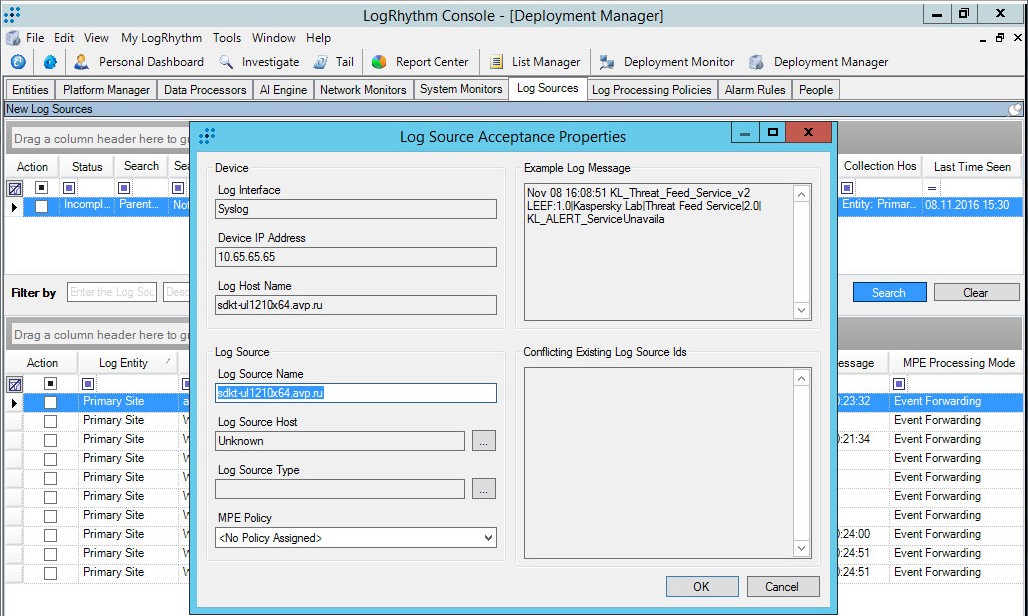Screen dimensions: 1028x616
Task: Click the List Manager icon
Action: pyautogui.click(x=496, y=61)
